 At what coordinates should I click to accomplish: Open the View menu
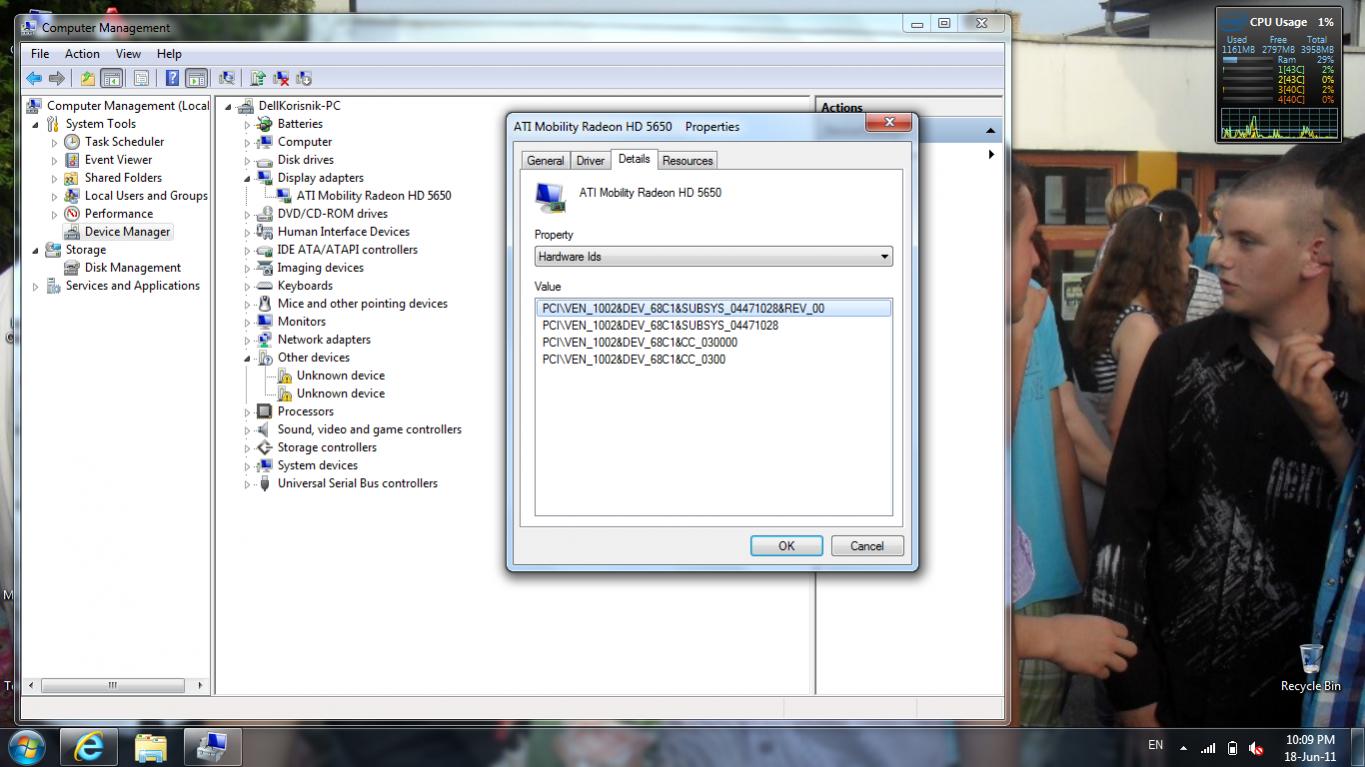(x=128, y=54)
